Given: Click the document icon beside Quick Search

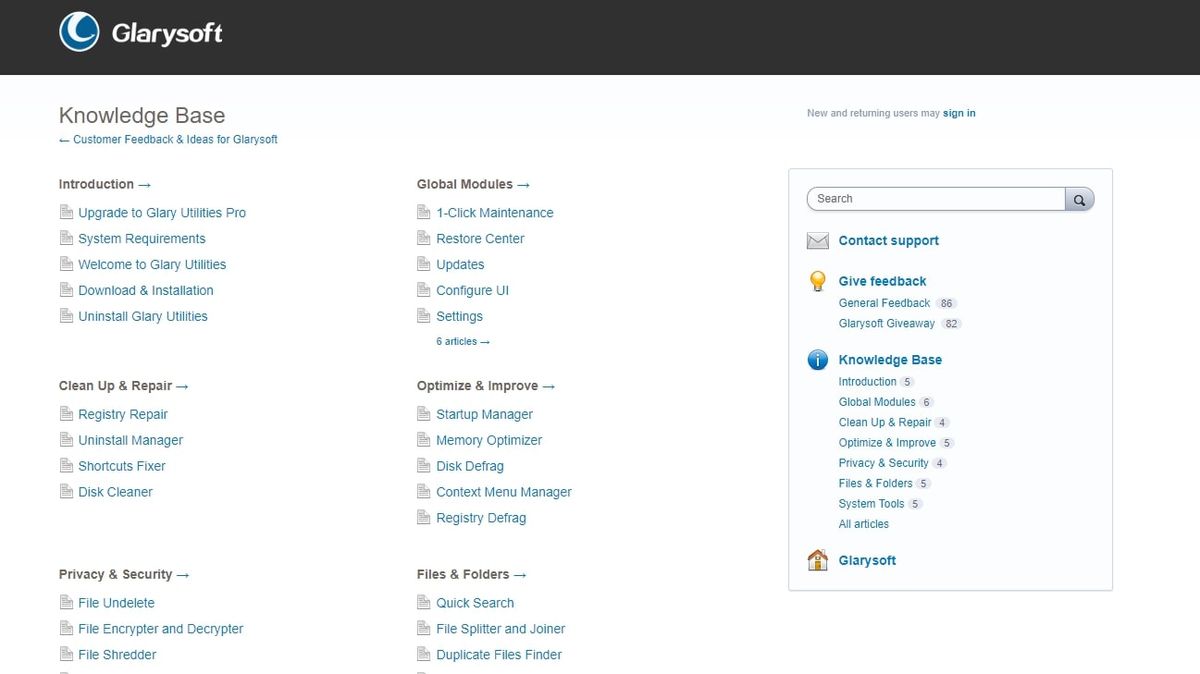Looking at the screenshot, I should point(424,603).
